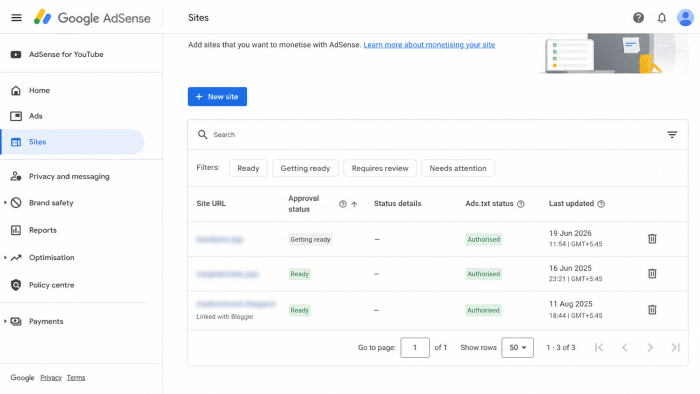
Task: Expand the Brand safety submenu arrow
Action: click(x=5, y=203)
